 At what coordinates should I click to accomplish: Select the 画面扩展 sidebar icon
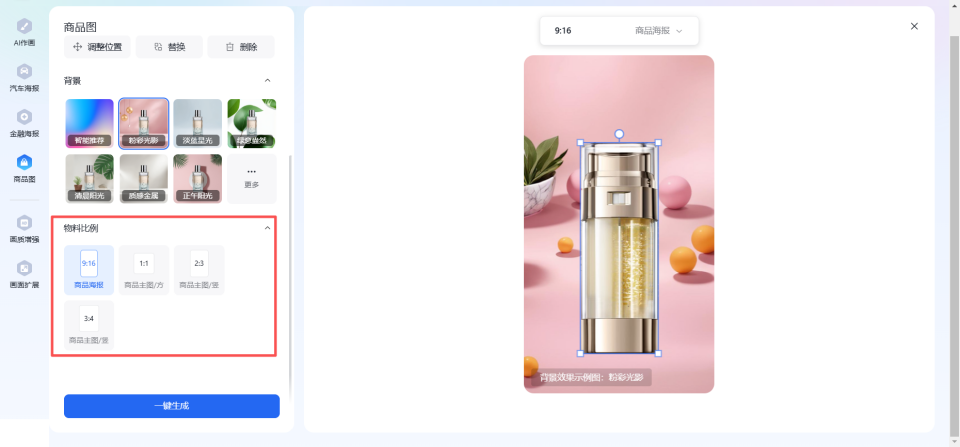(24, 274)
